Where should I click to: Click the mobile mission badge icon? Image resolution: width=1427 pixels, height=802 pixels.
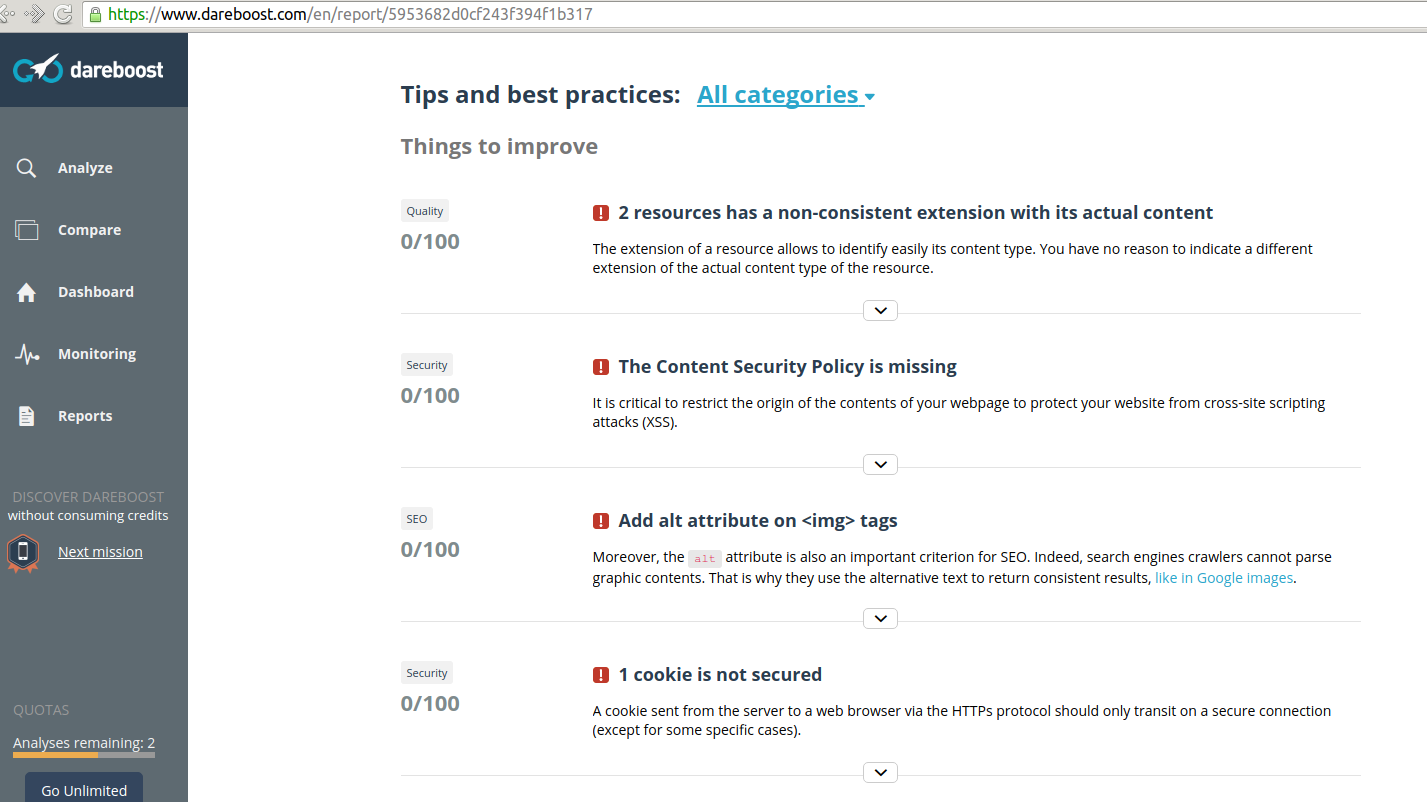[x=23, y=552]
